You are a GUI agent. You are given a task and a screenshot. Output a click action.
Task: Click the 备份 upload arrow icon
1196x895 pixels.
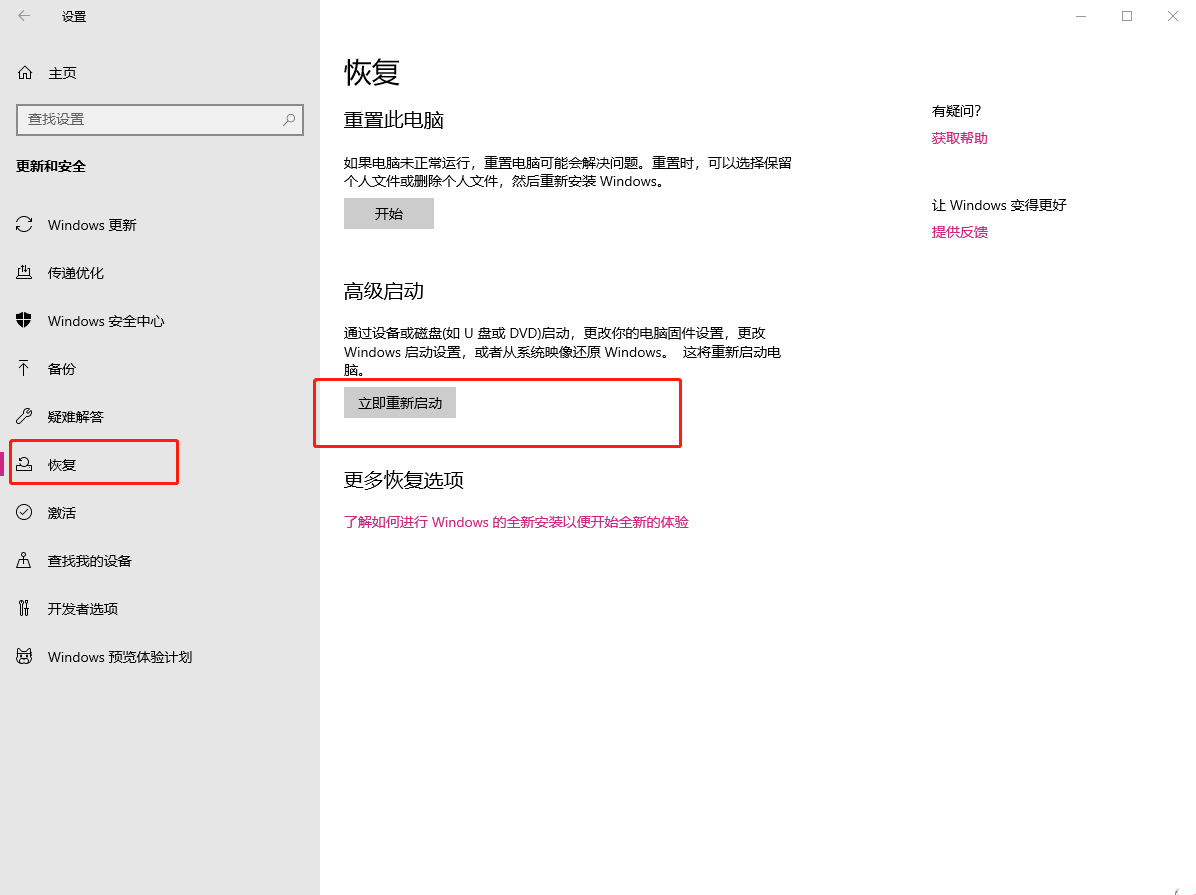[24, 369]
